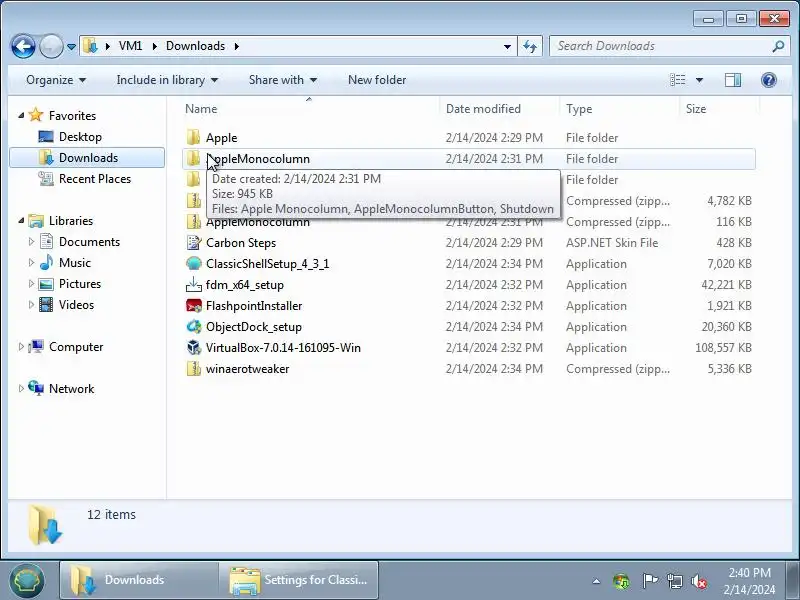Collapse the Favorites tree group

click(x=21, y=115)
